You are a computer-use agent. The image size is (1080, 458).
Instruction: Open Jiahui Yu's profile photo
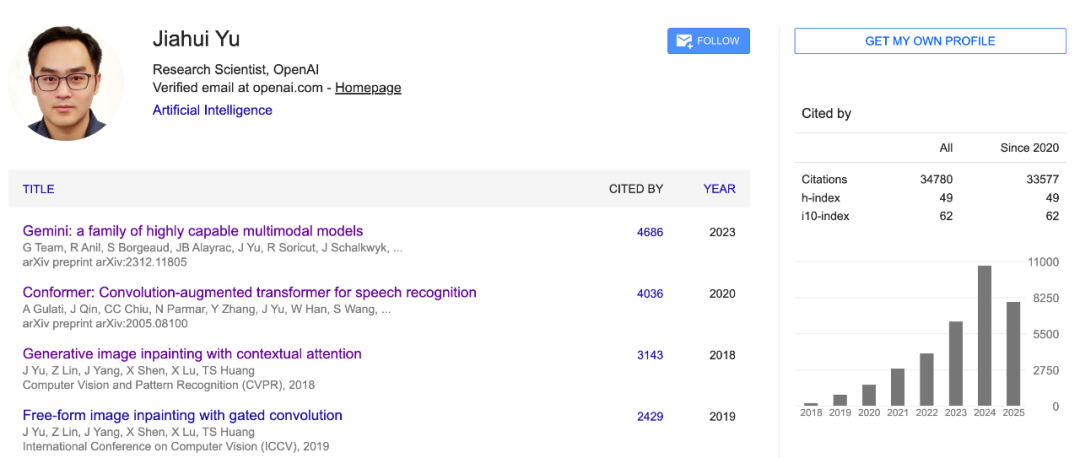pos(66,82)
